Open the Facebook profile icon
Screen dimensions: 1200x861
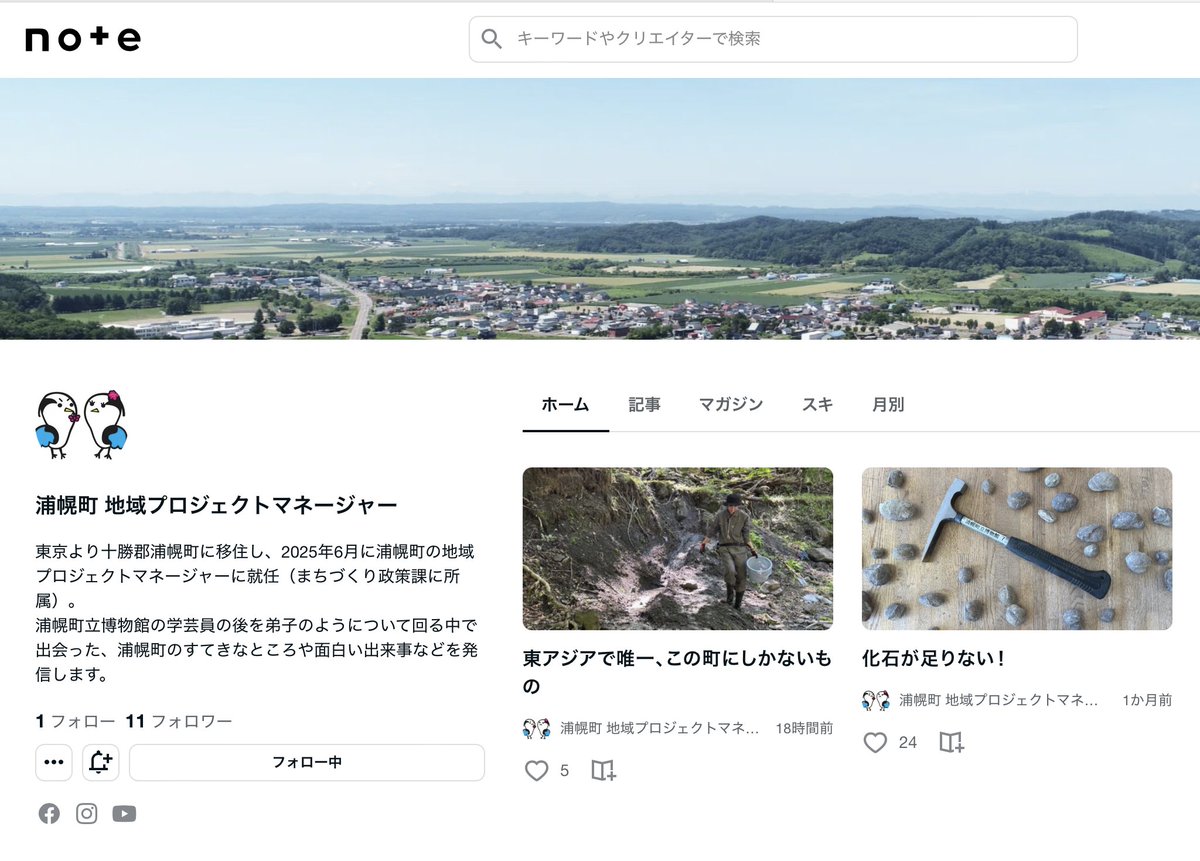click(x=48, y=813)
